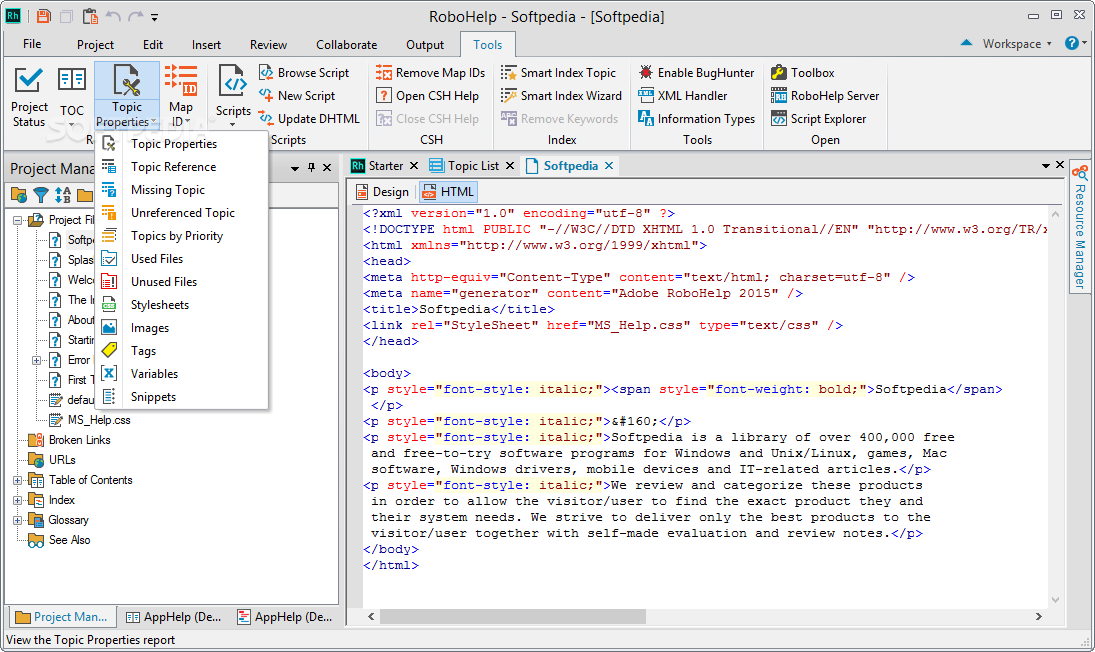Select Topic Reference report
Viewport: 1095px width, 652px height.
182,167
